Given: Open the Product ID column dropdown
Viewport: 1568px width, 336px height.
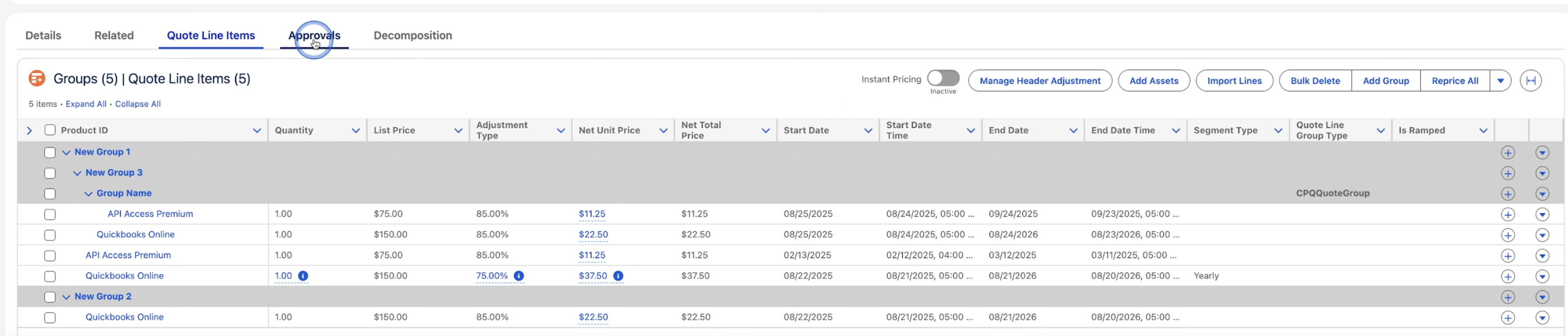Looking at the screenshot, I should 257,130.
